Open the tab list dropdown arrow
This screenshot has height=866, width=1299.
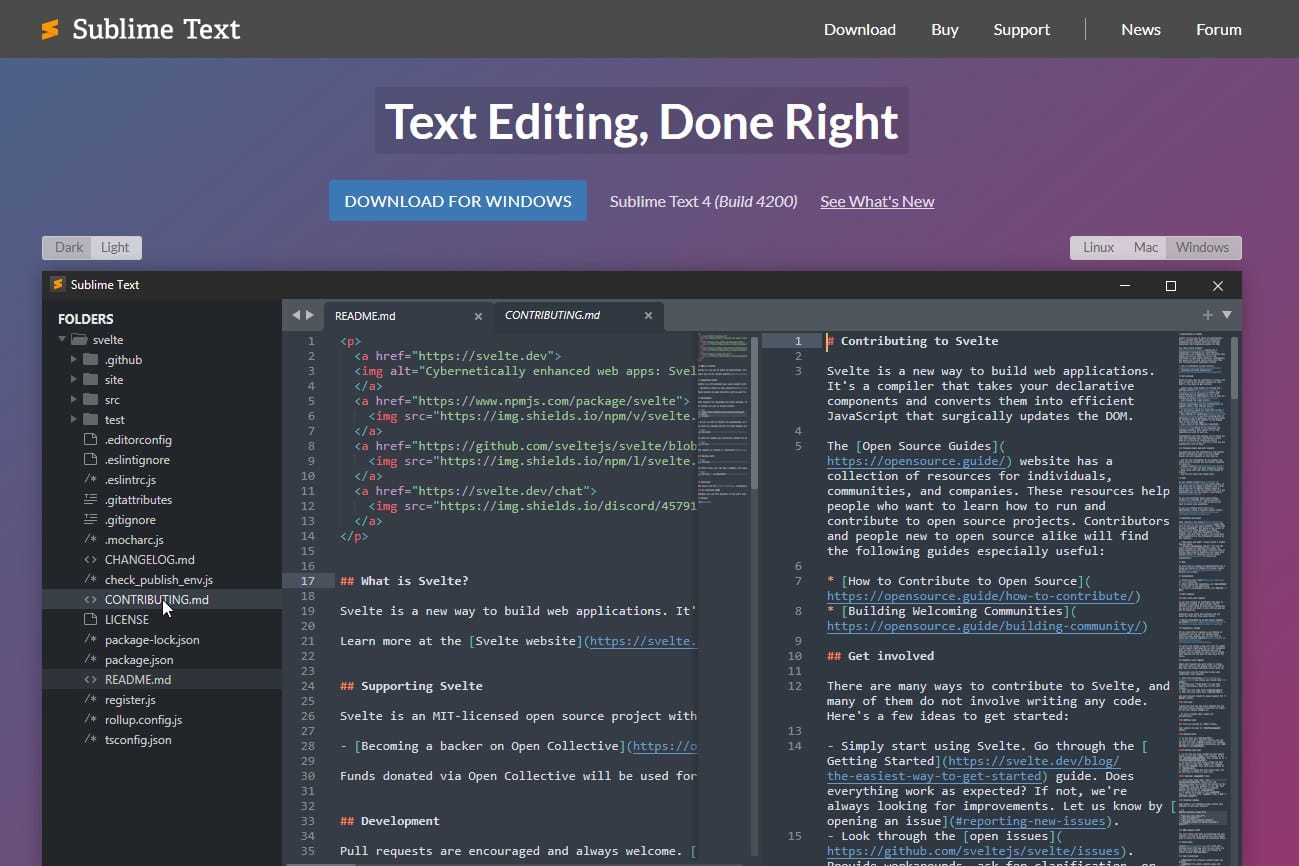click(x=1227, y=315)
